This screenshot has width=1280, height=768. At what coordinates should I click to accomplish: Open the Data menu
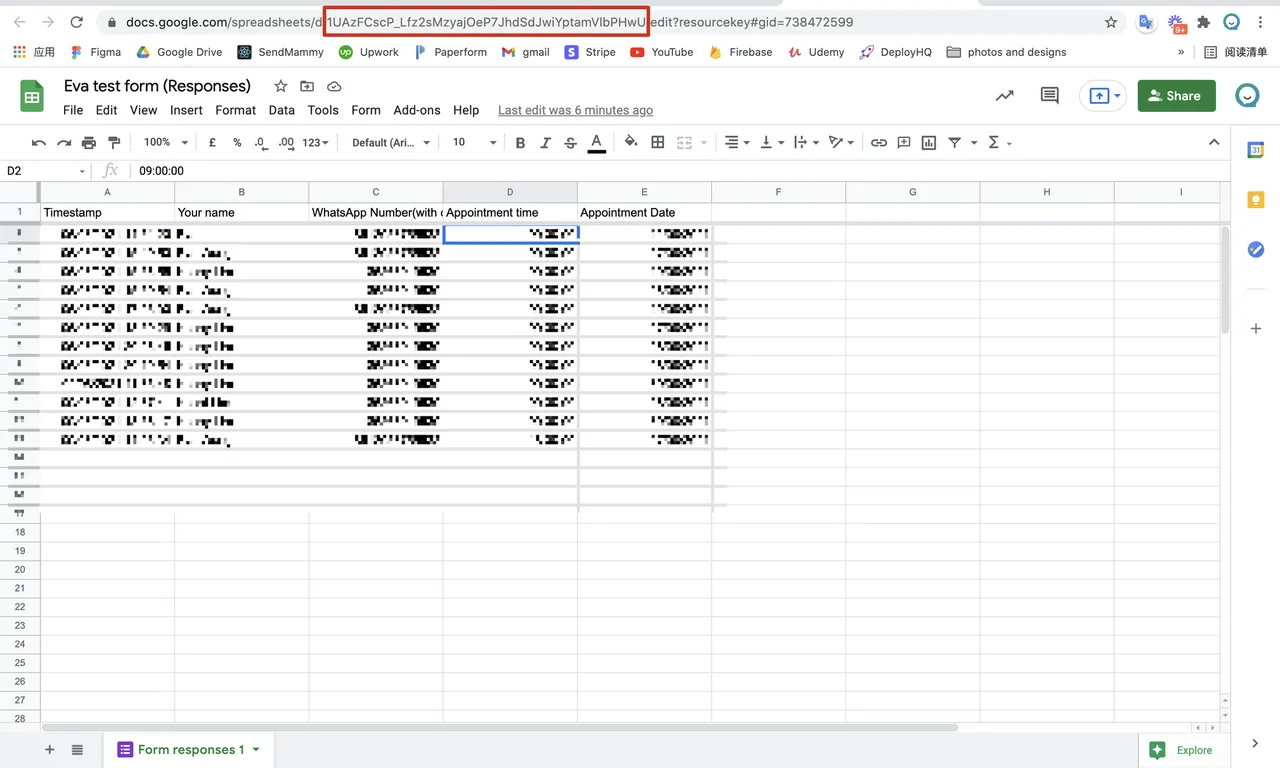[x=281, y=110]
